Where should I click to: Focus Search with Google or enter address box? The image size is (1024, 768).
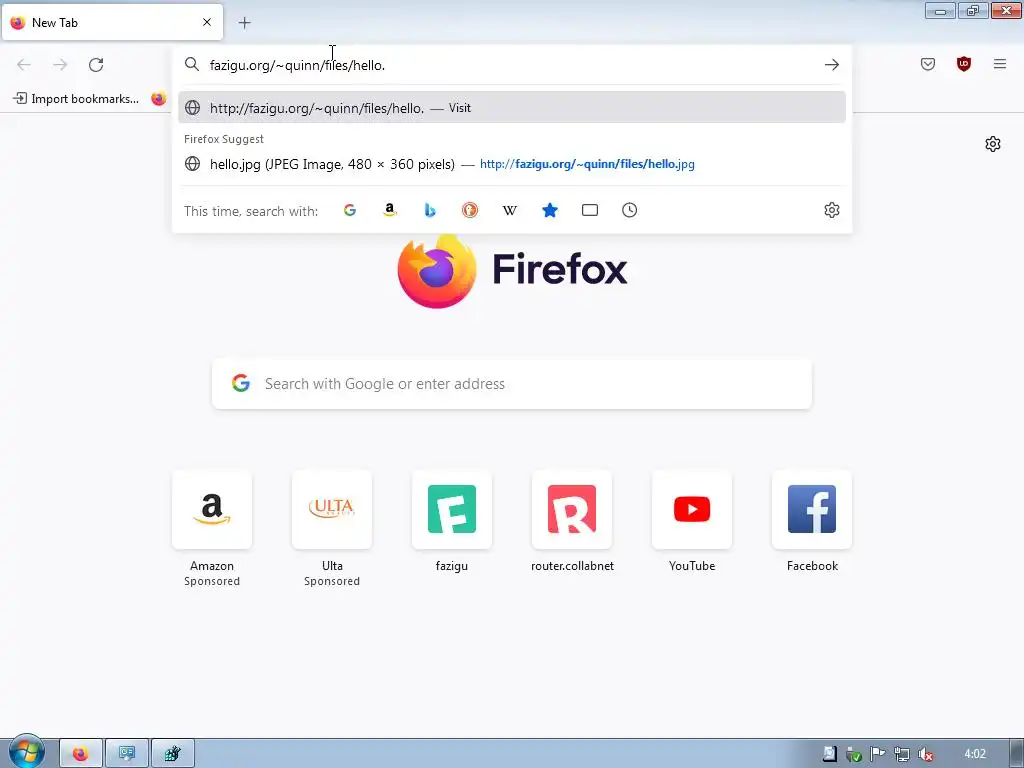tap(512, 383)
